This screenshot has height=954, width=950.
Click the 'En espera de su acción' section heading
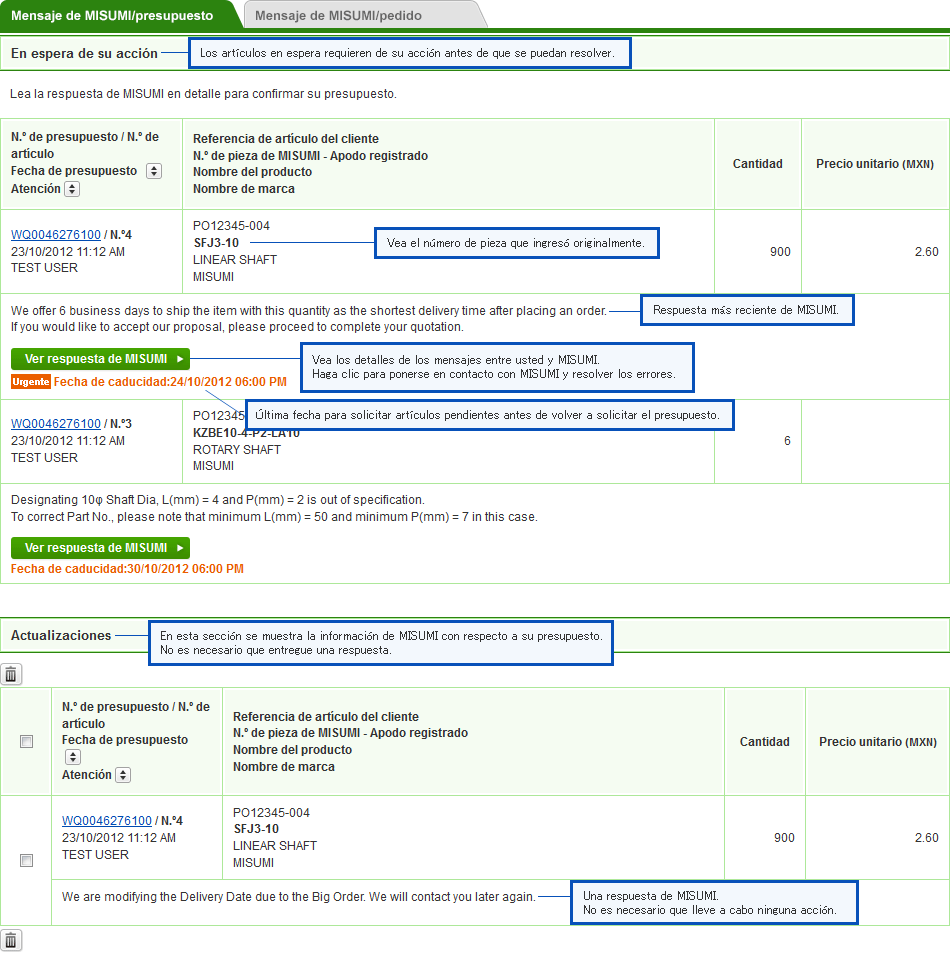click(x=85, y=54)
